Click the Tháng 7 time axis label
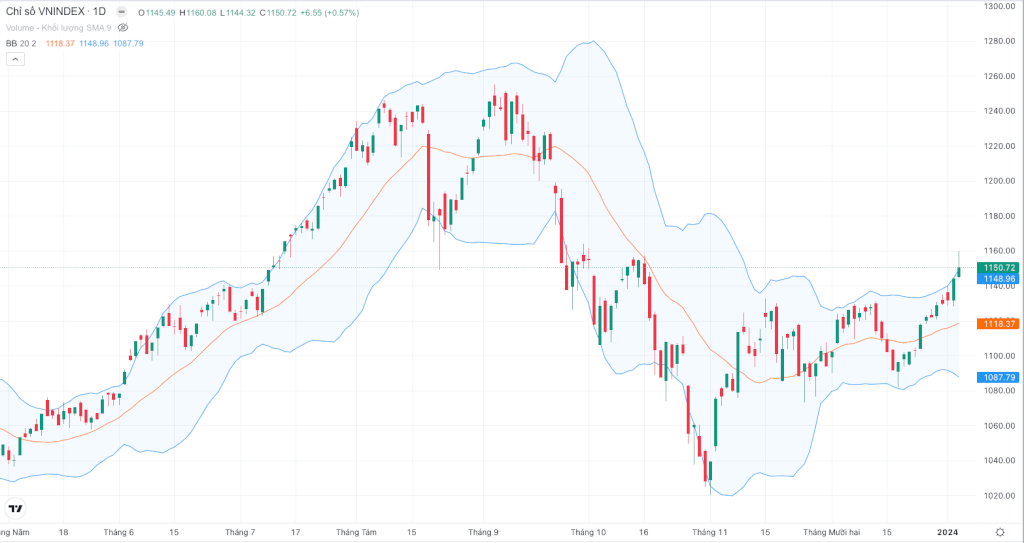The image size is (1024, 543). click(x=240, y=533)
